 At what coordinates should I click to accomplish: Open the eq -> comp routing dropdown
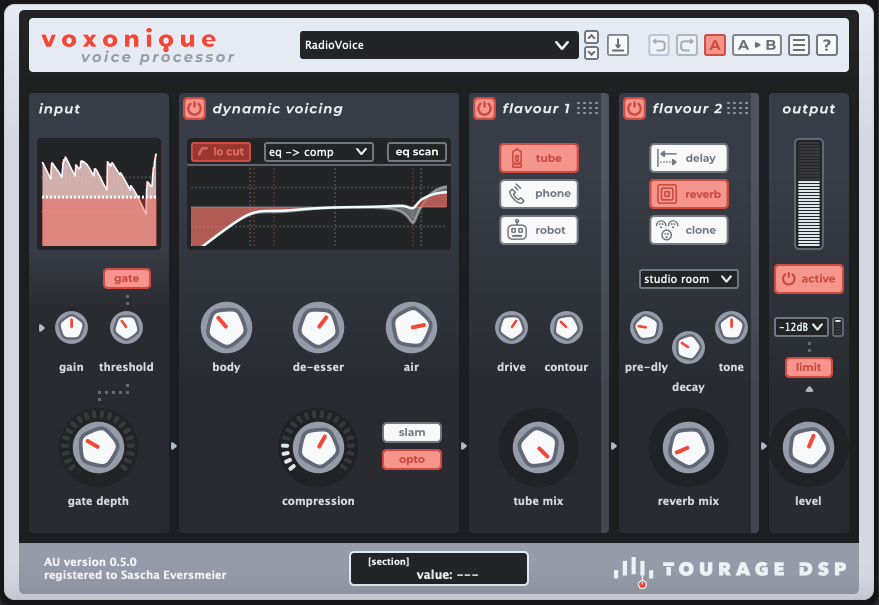tap(318, 152)
